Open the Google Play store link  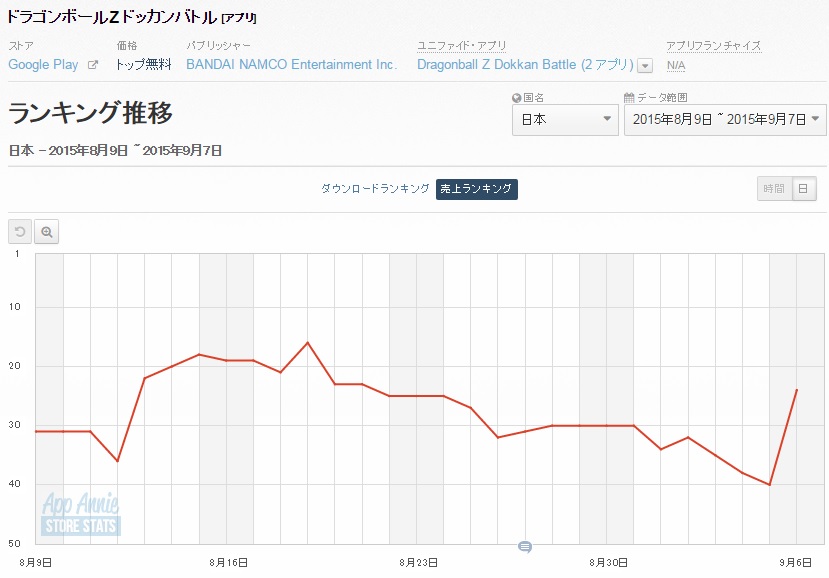[43, 65]
